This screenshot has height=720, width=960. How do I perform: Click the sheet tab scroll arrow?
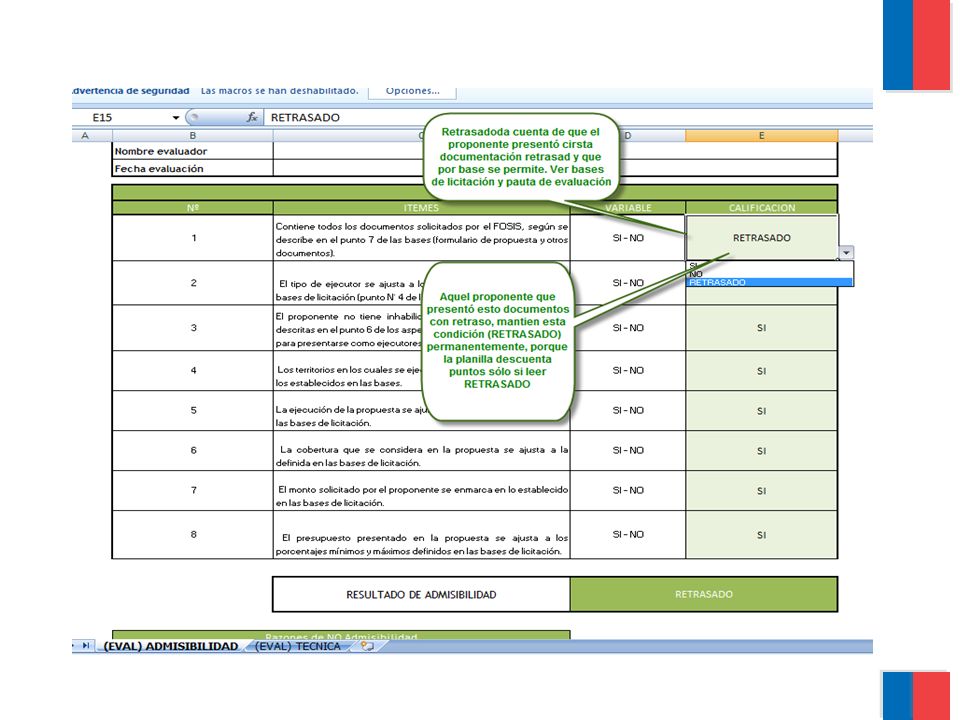coord(86,645)
